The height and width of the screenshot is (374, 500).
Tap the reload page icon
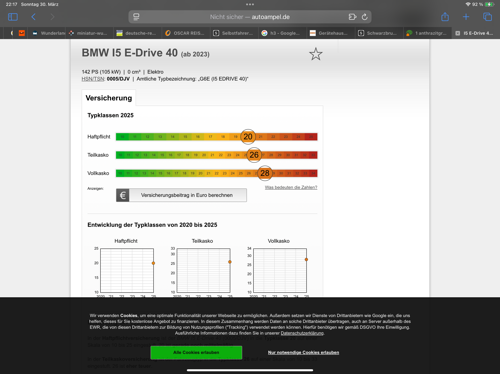click(x=365, y=17)
